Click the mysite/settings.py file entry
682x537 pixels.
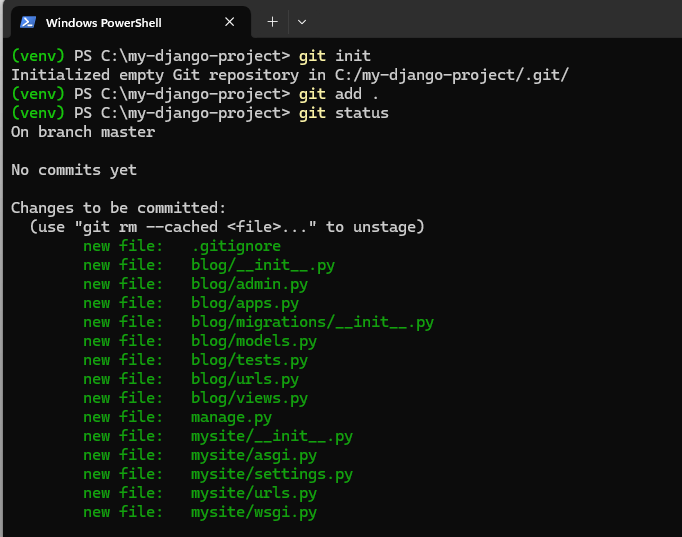(x=272, y=474)
